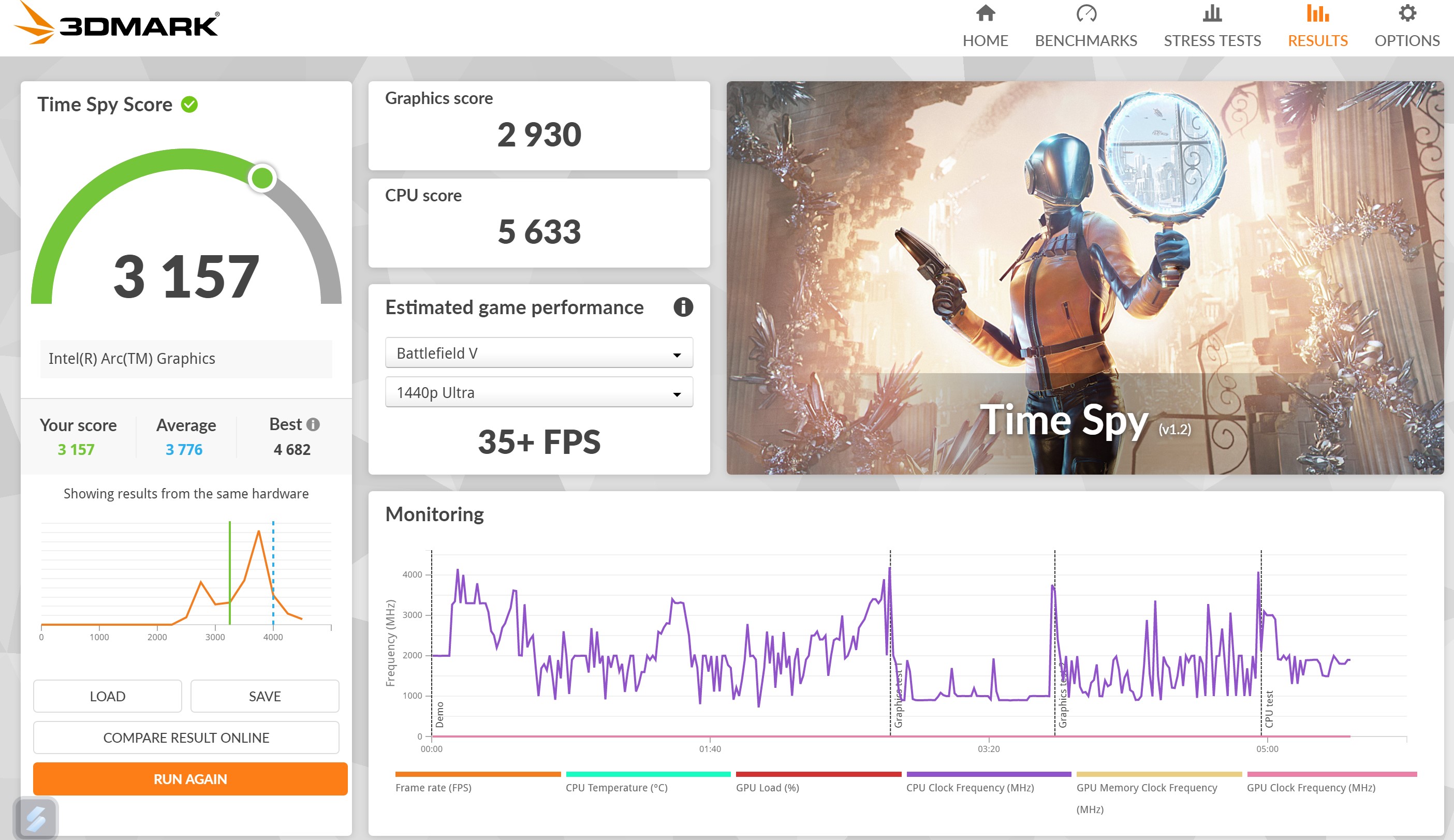Click the green score gauge knob
Screen dimensions: 1454x840
(x=262, y=178)
